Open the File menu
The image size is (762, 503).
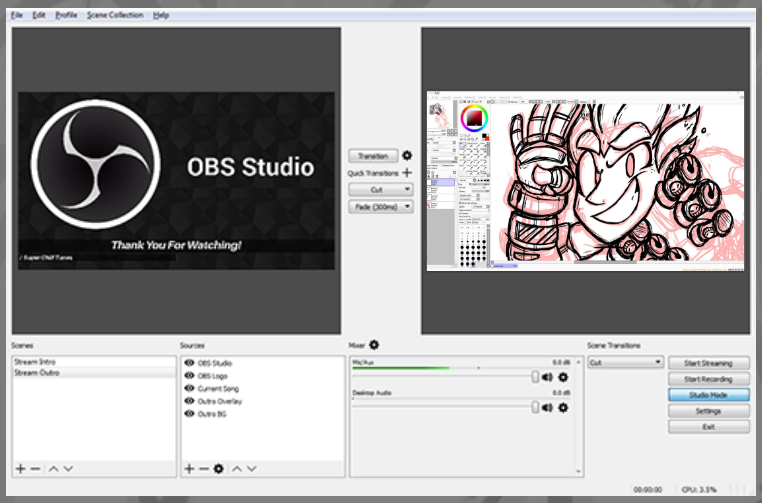pos(17,15)
